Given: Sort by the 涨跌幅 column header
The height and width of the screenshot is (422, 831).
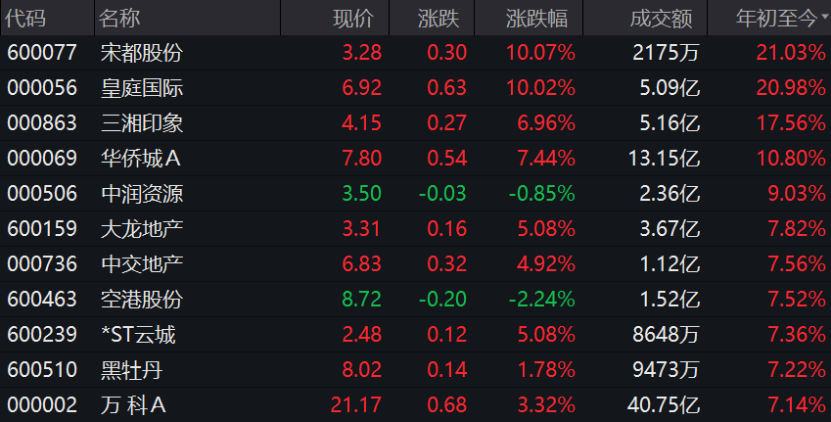Looking at the screenshot, I should [x=540, y=18].
